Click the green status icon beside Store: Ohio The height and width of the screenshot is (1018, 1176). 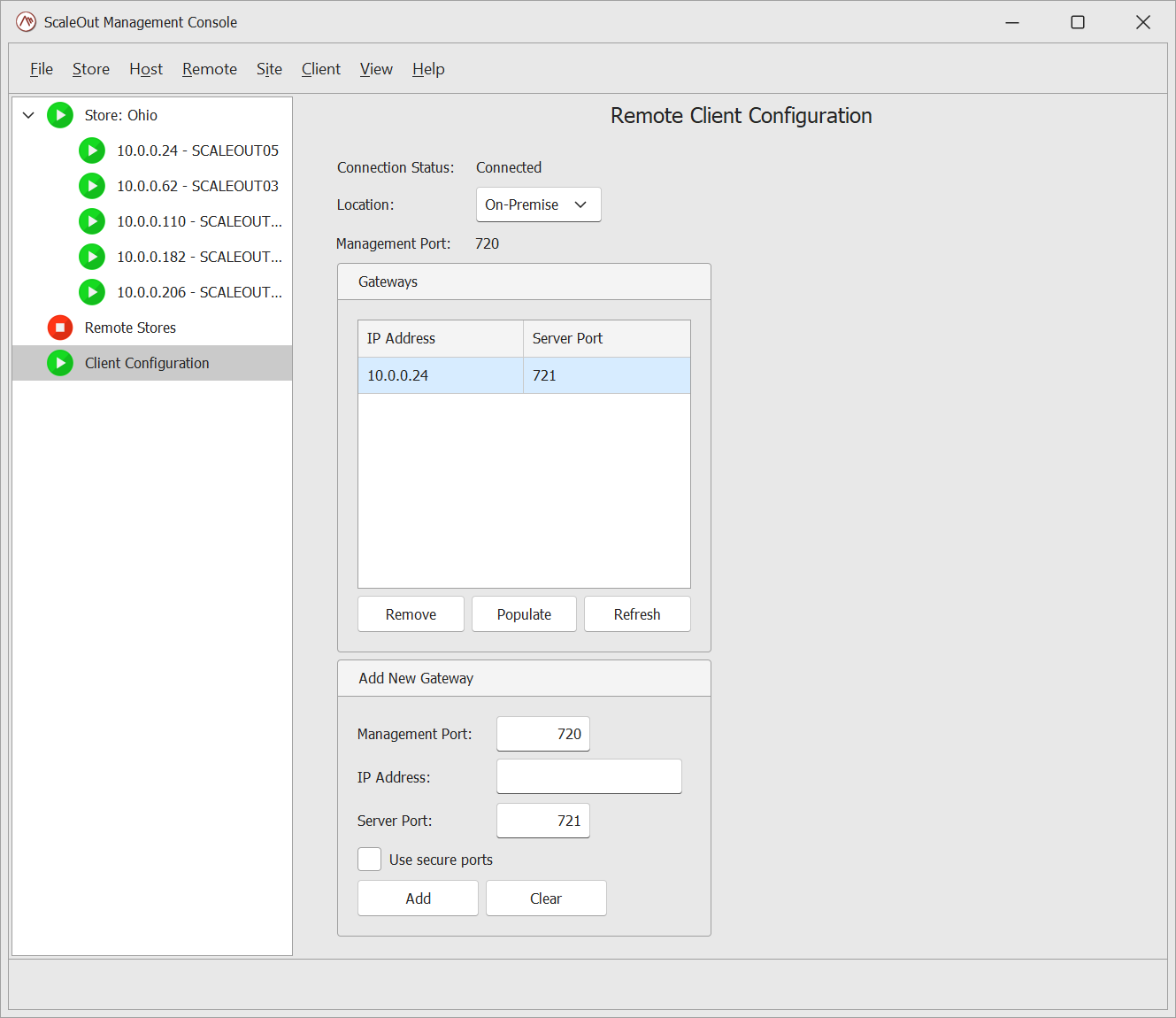click(60, 115)
